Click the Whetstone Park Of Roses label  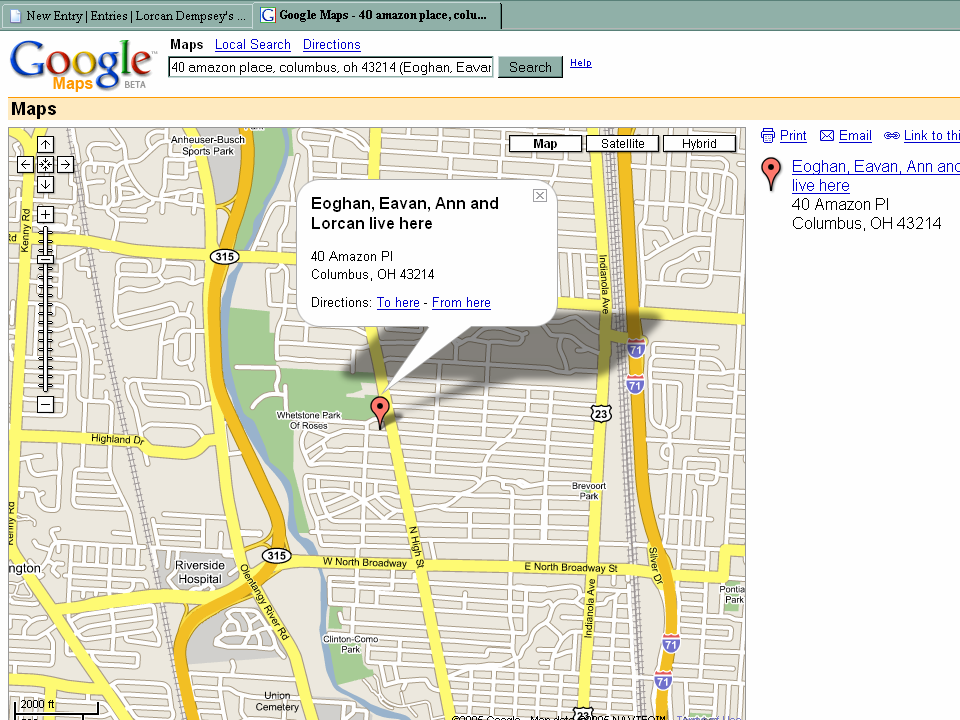pyautogui.click(x=309, y=421)
